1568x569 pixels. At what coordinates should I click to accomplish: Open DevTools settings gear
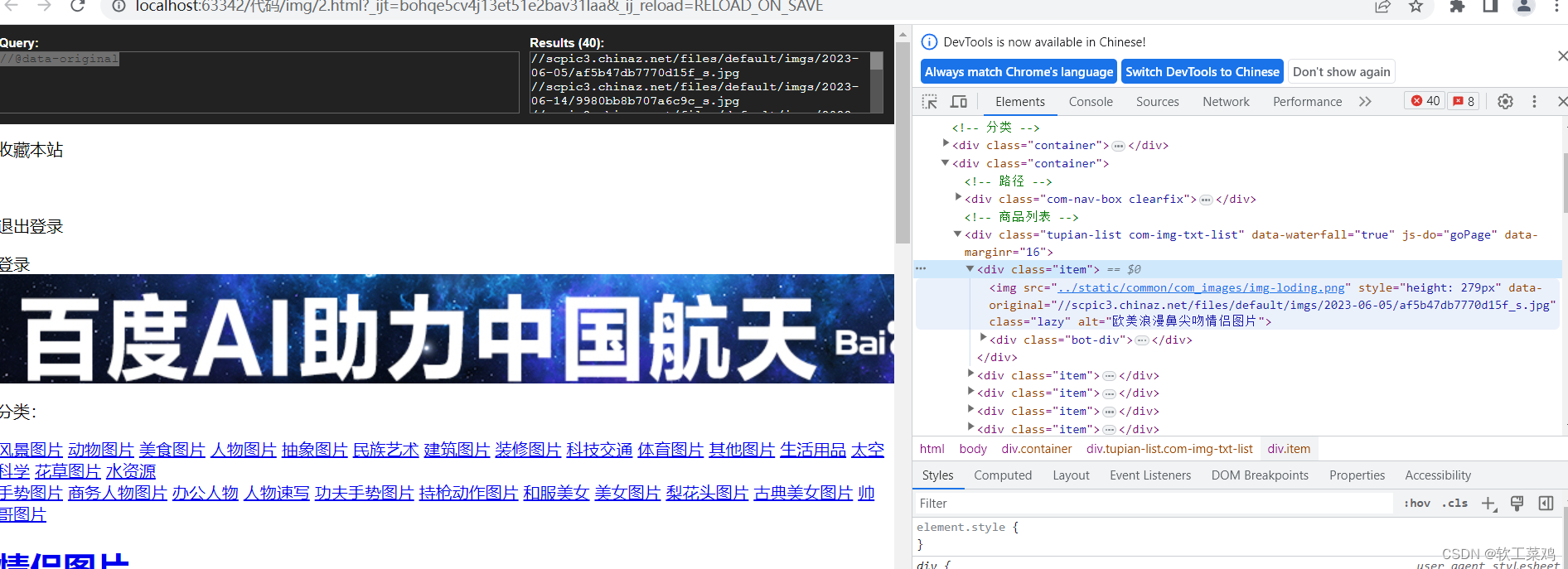coord(1505,101)
